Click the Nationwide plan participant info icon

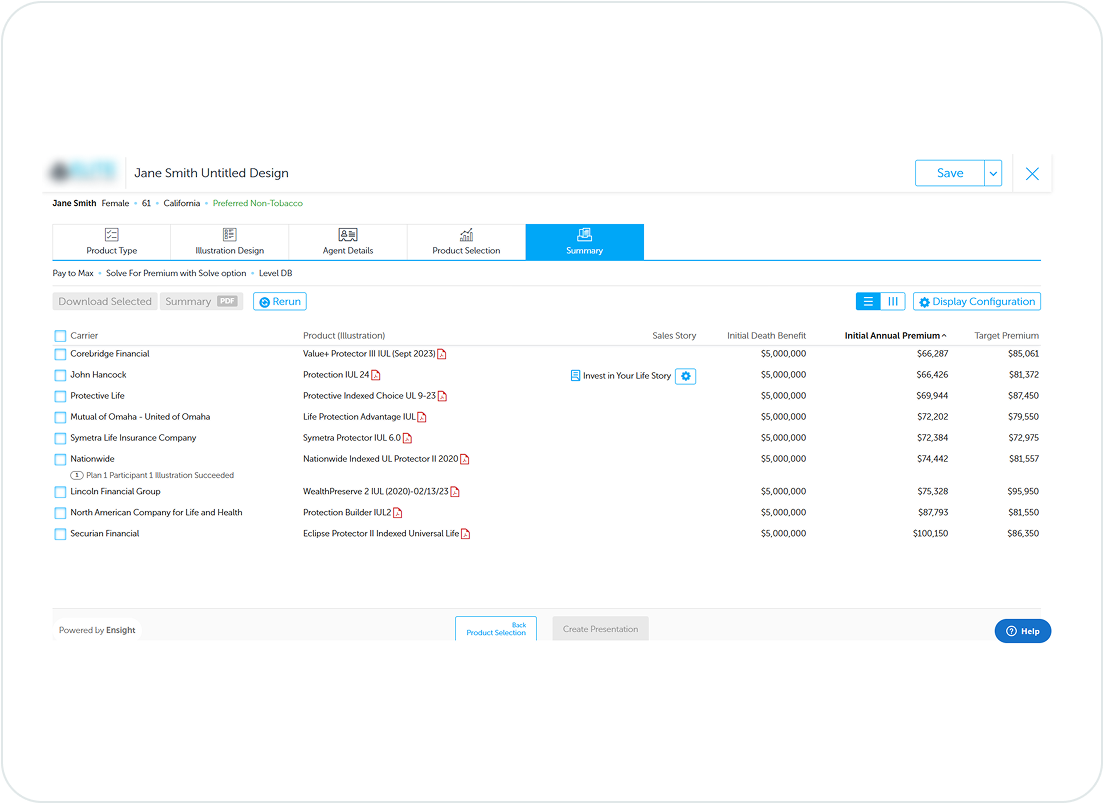tap(77, 475)
